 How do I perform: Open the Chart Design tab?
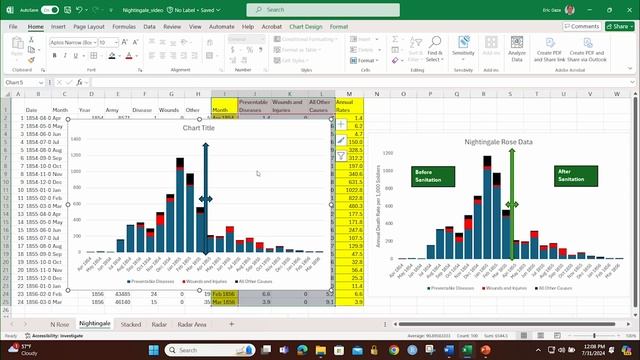pos(306,27)
